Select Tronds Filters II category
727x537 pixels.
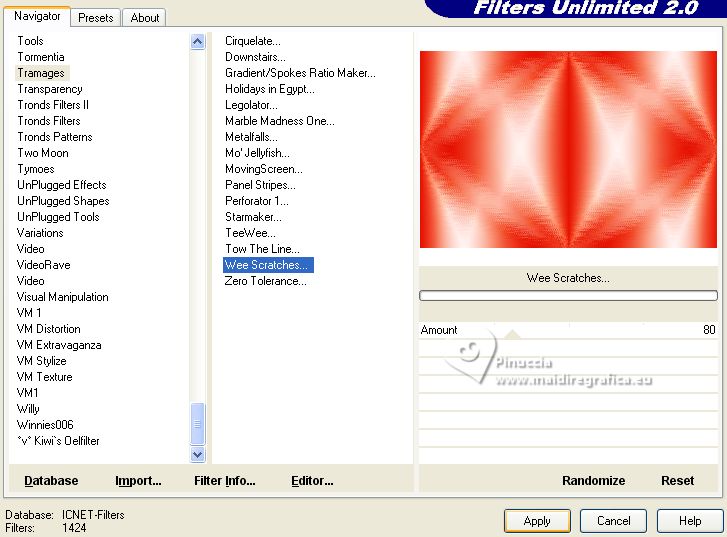[x=53, y=105]
